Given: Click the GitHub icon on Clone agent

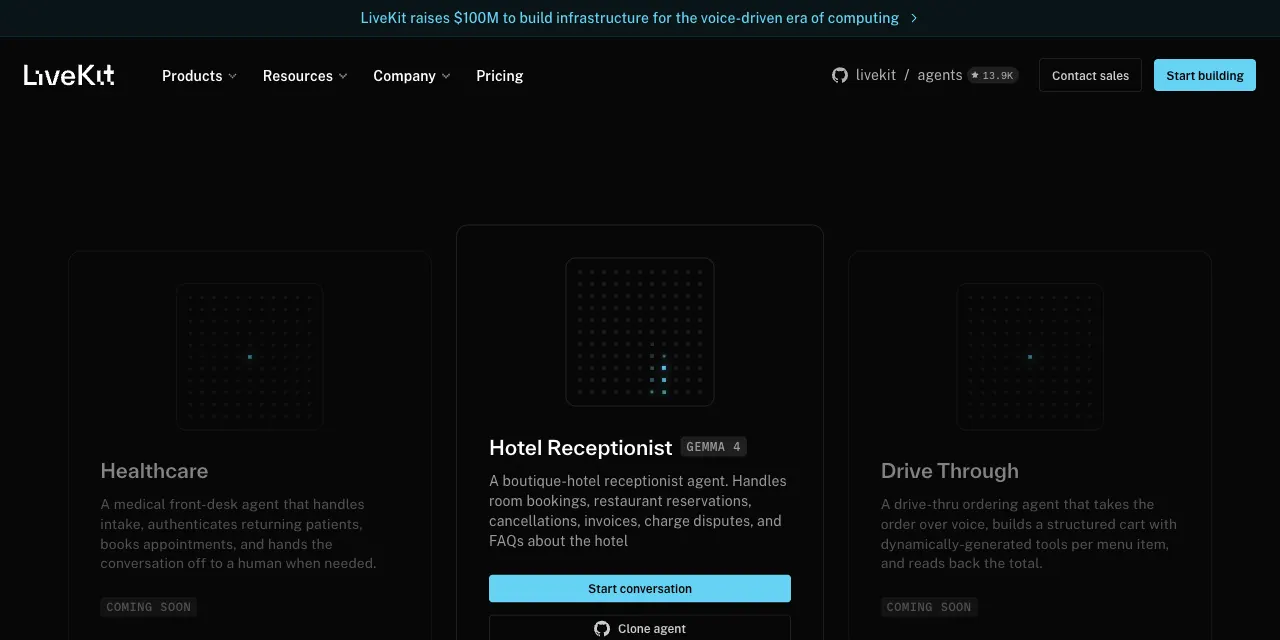Looking at the screenshot, I should pos(602,629).
